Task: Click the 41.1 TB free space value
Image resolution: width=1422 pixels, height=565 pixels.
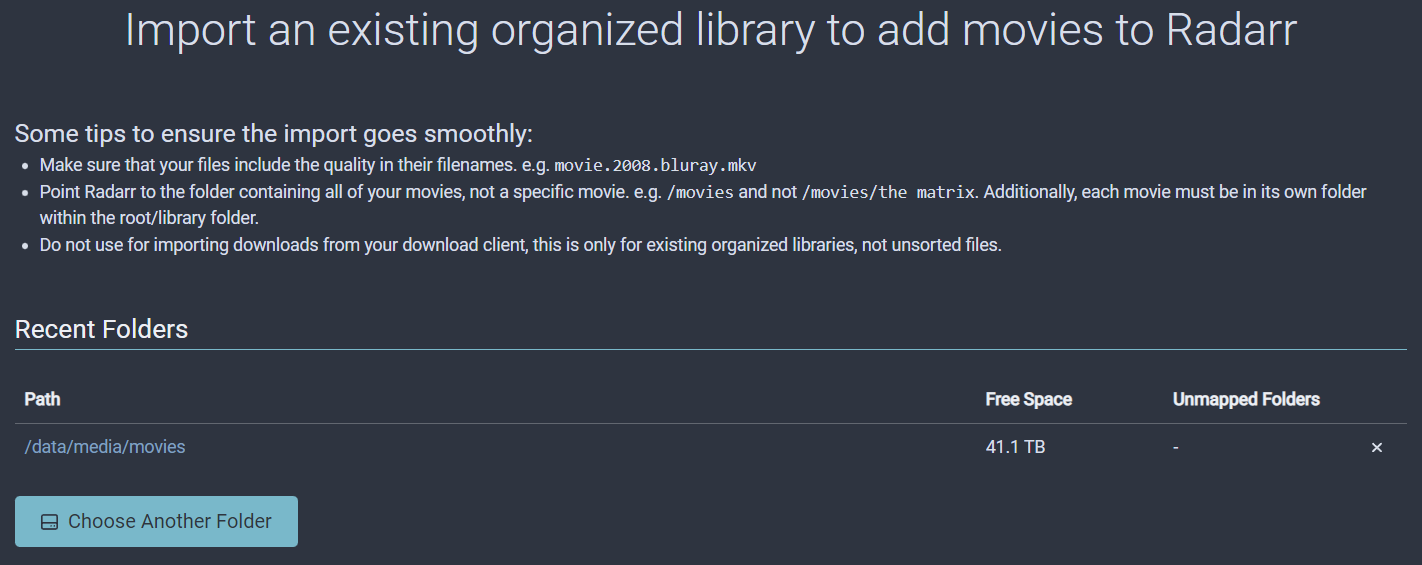Action: (1015, 447)
